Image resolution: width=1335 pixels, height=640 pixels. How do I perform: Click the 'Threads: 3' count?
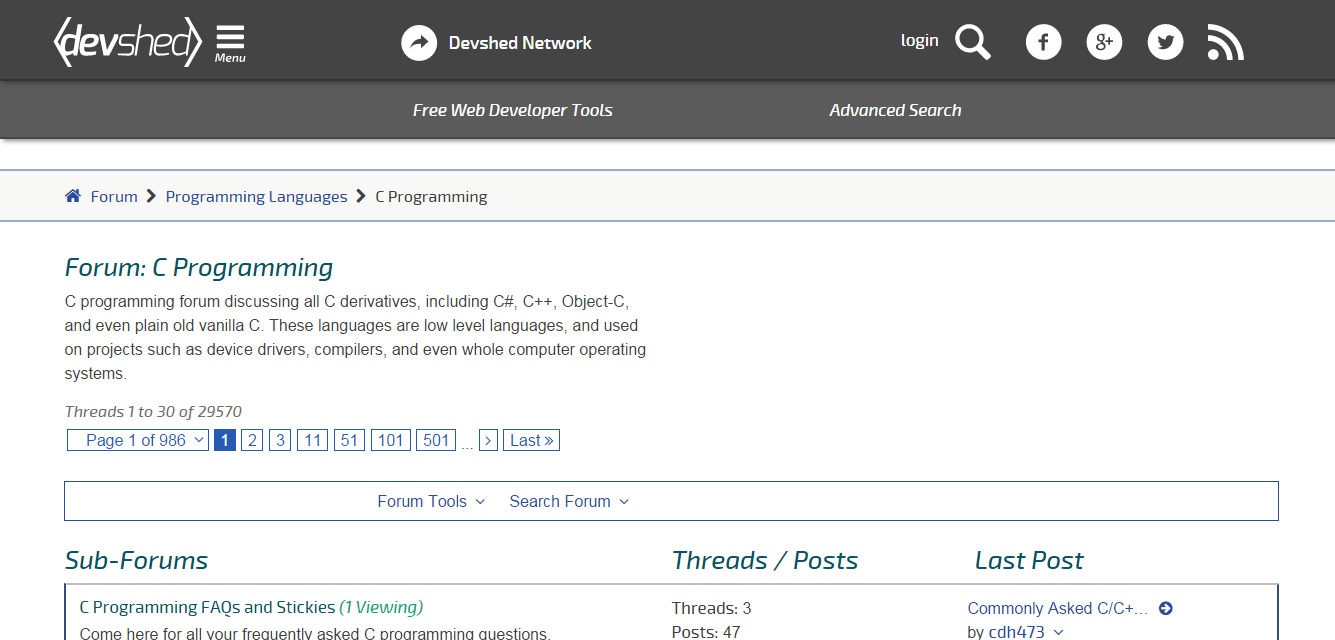711,608
